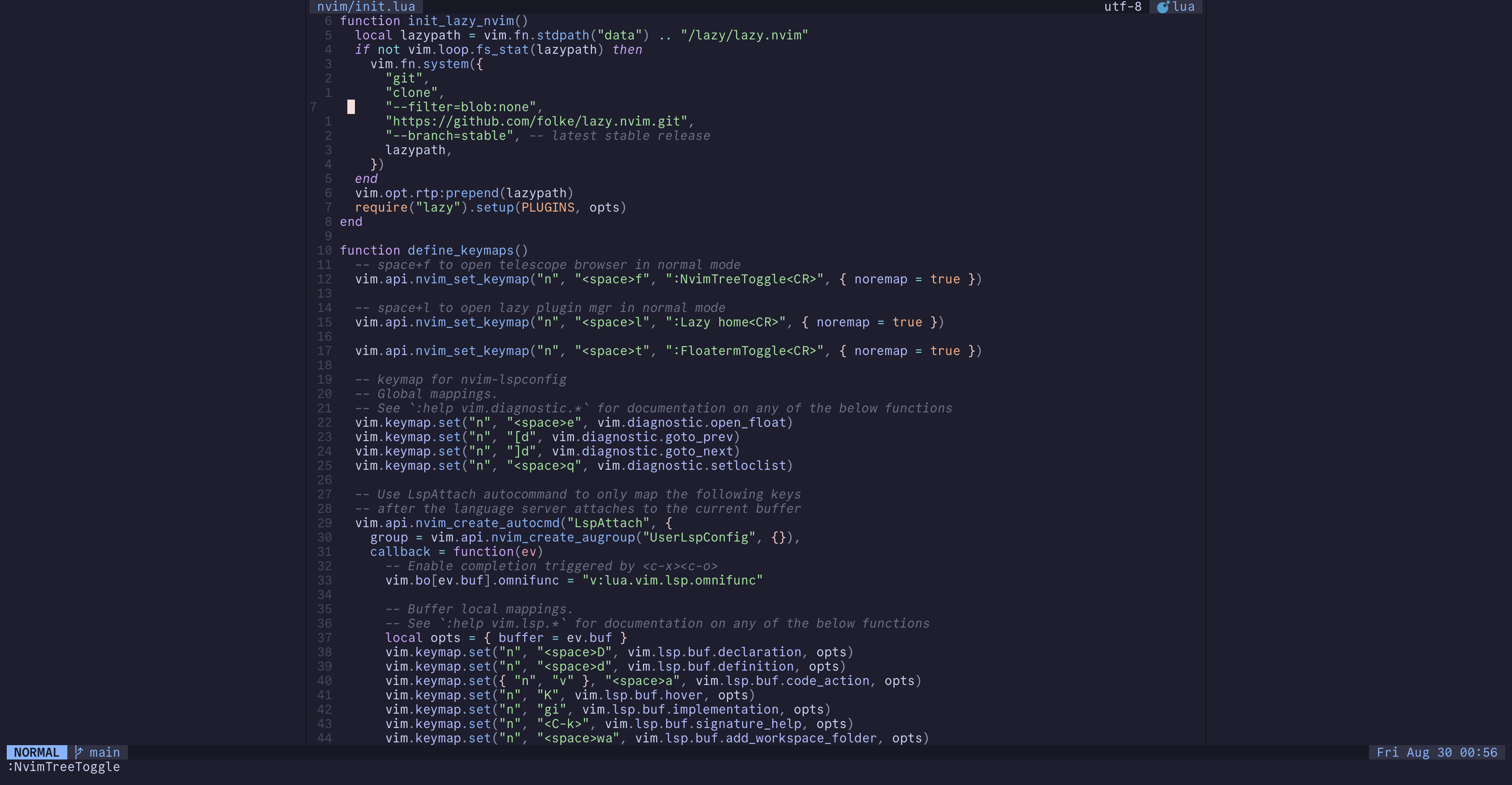Click the lazy.nvim GitHub URL string

coord(537,122)
